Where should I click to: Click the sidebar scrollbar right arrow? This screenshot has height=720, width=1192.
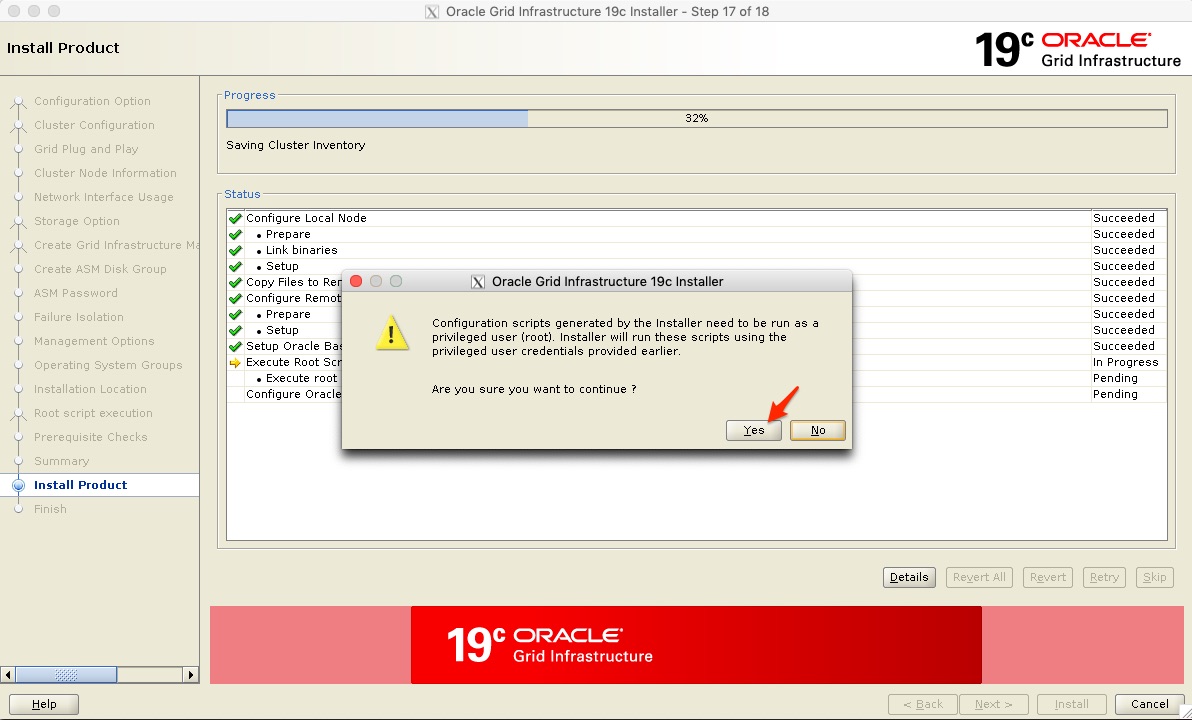coord(190,674)
